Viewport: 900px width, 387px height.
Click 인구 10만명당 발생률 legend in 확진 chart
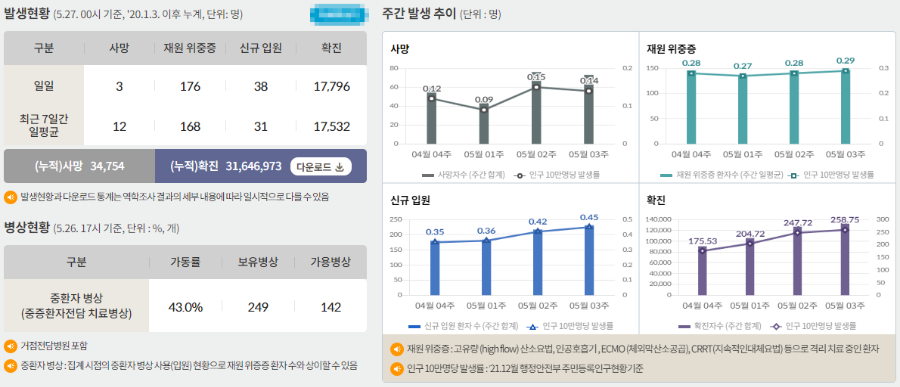814,326
